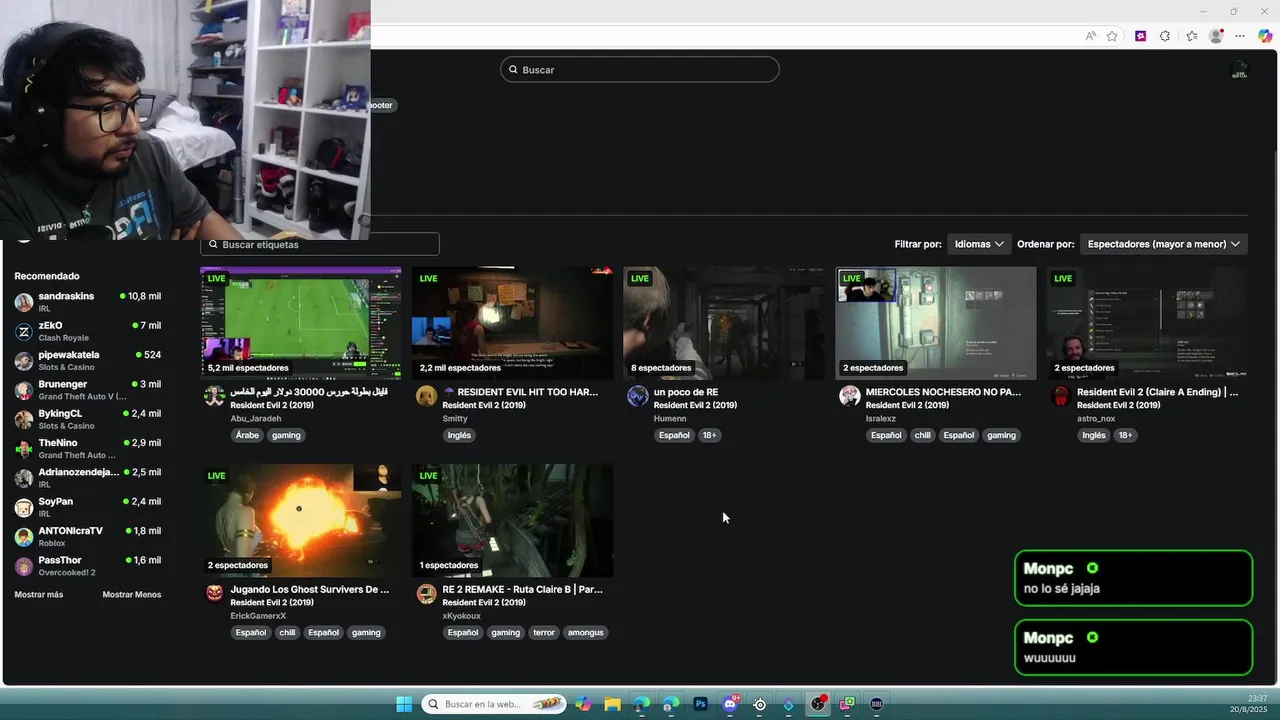This screenshot has width=1280, height=720.
Task: Open BykingCL in Recomendado list
Action: point(88,419)
